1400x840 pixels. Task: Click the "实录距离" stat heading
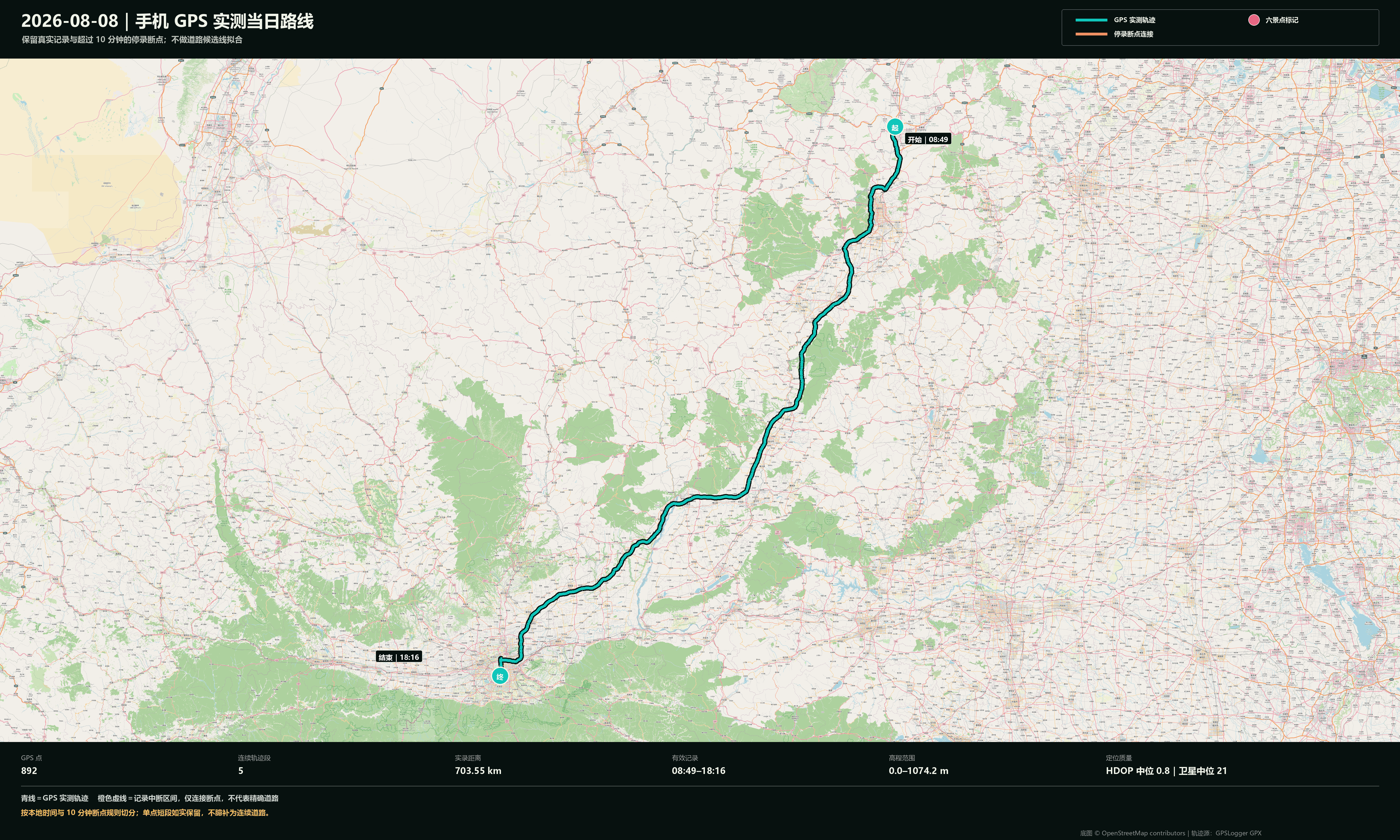tap(468, 758)
